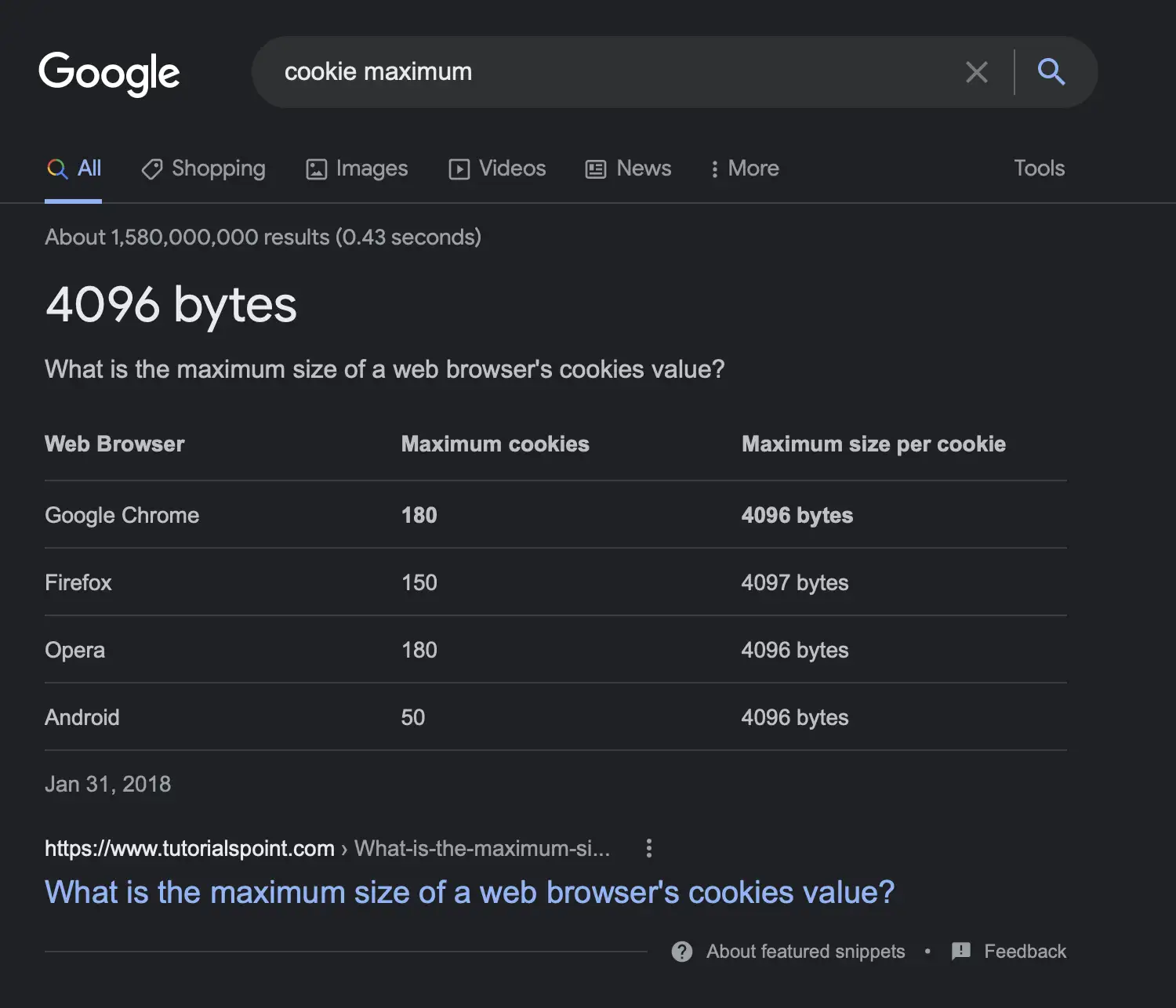Switch to the Images tab
The height and width of the screenshot is (1008, 1176).
(357, 169)
